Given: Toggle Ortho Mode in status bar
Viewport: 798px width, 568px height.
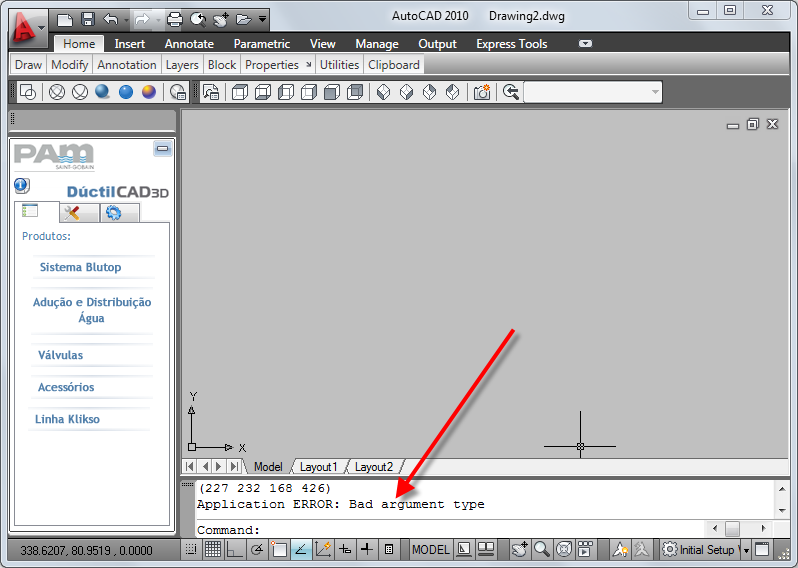Looking at the screenshot, I should pos(235,549).
